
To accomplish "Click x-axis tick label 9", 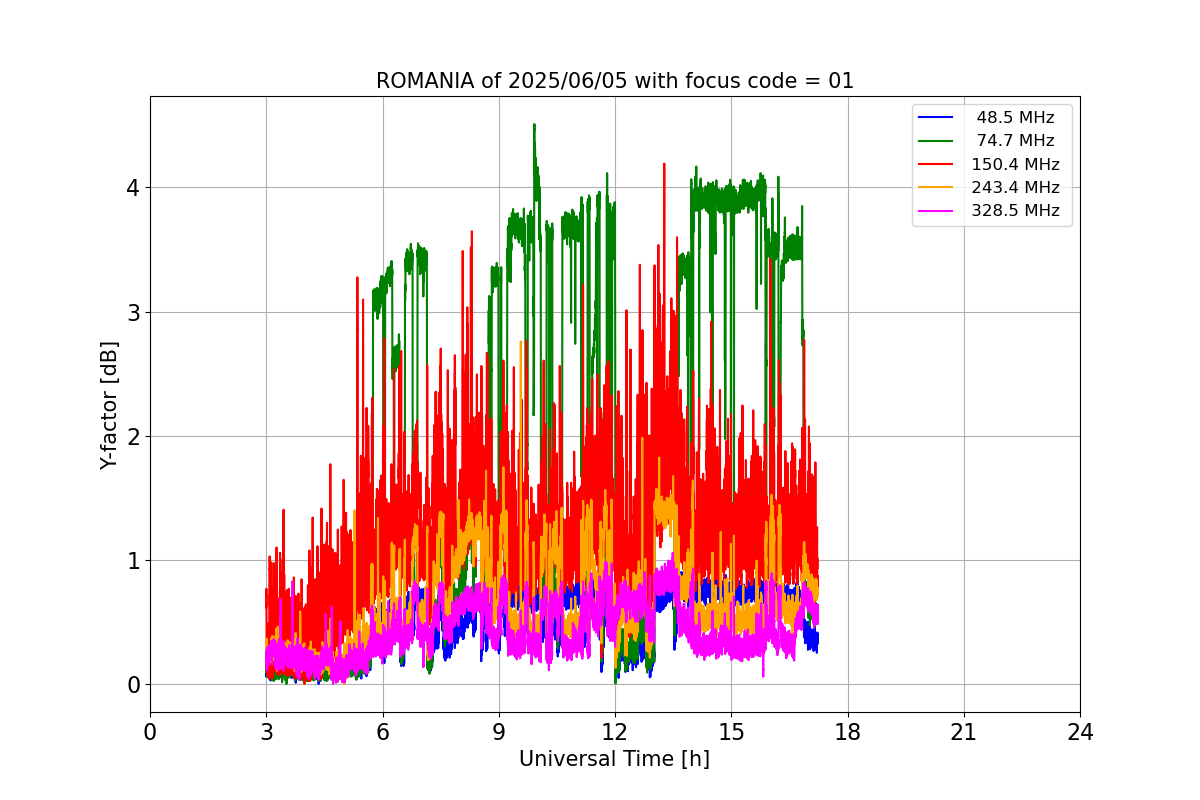I will (499, 732).
